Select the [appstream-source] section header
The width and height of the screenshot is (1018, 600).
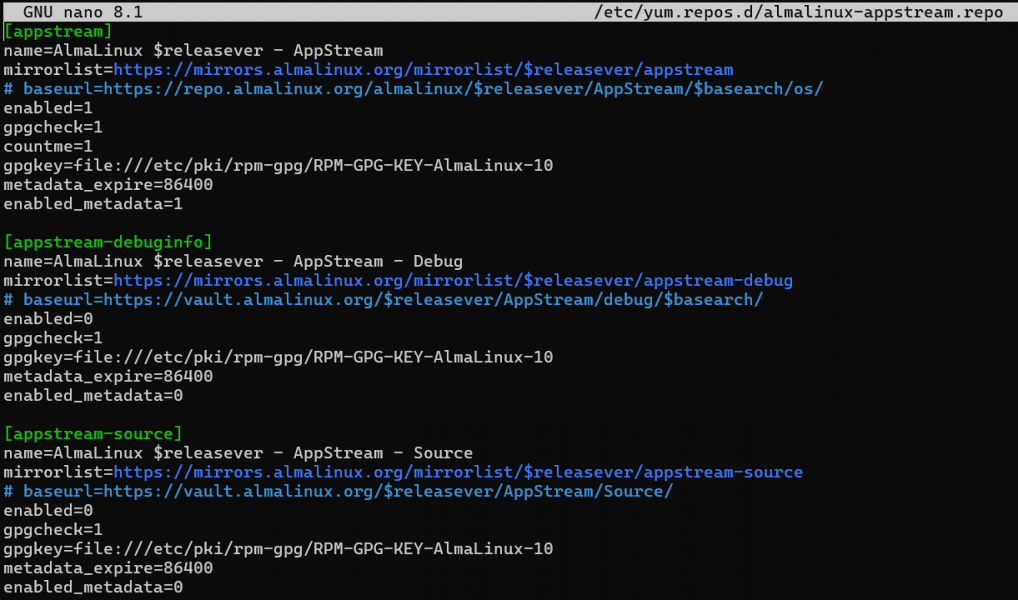[93, 433]
